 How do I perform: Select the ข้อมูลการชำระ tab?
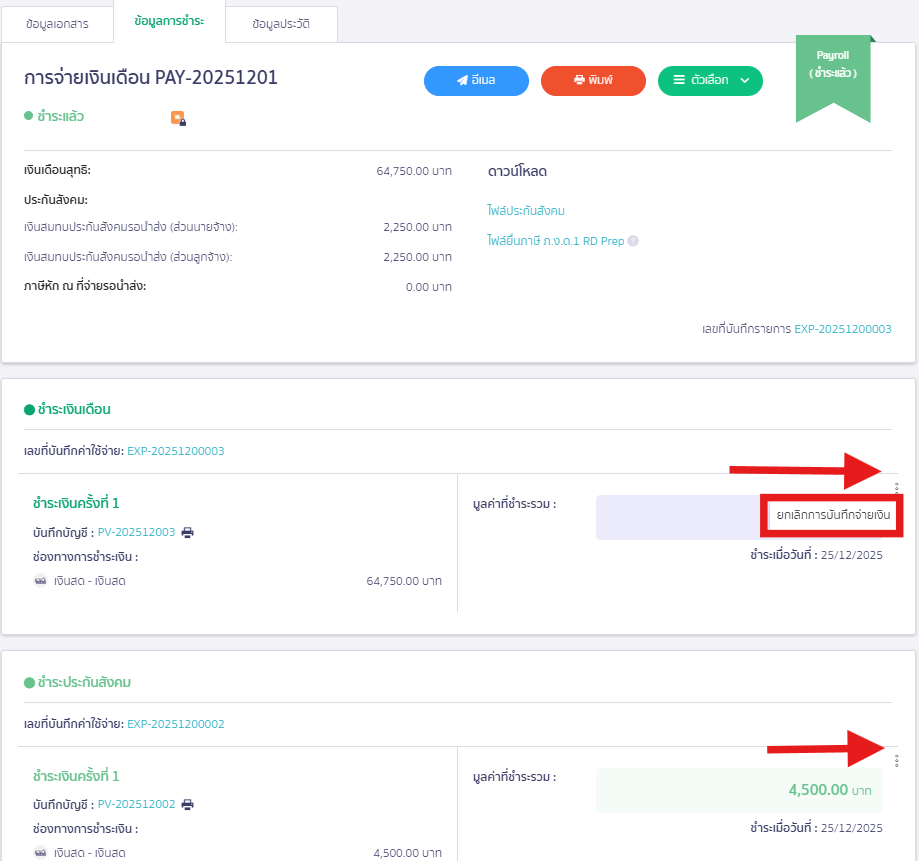[x=169, y=21]
